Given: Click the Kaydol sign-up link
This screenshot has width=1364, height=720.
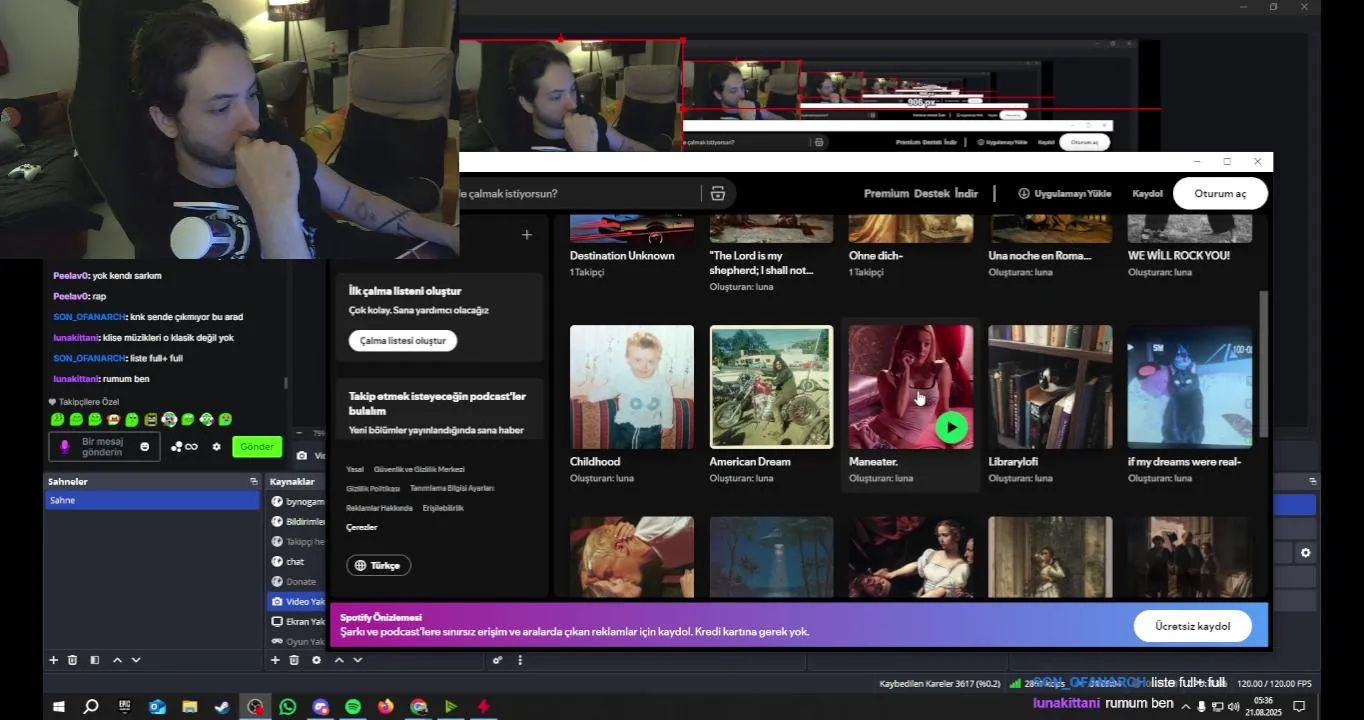Looking at the screenshot, I should tap(1147, 194).
